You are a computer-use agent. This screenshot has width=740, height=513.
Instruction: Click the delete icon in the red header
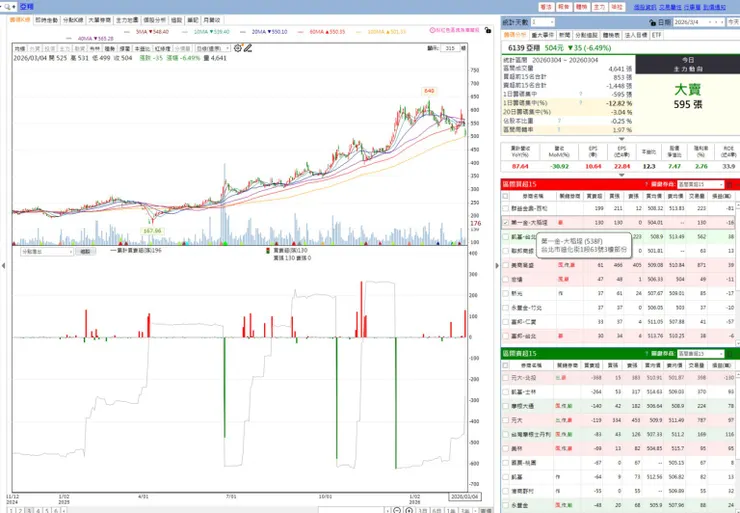click(730, 184)
